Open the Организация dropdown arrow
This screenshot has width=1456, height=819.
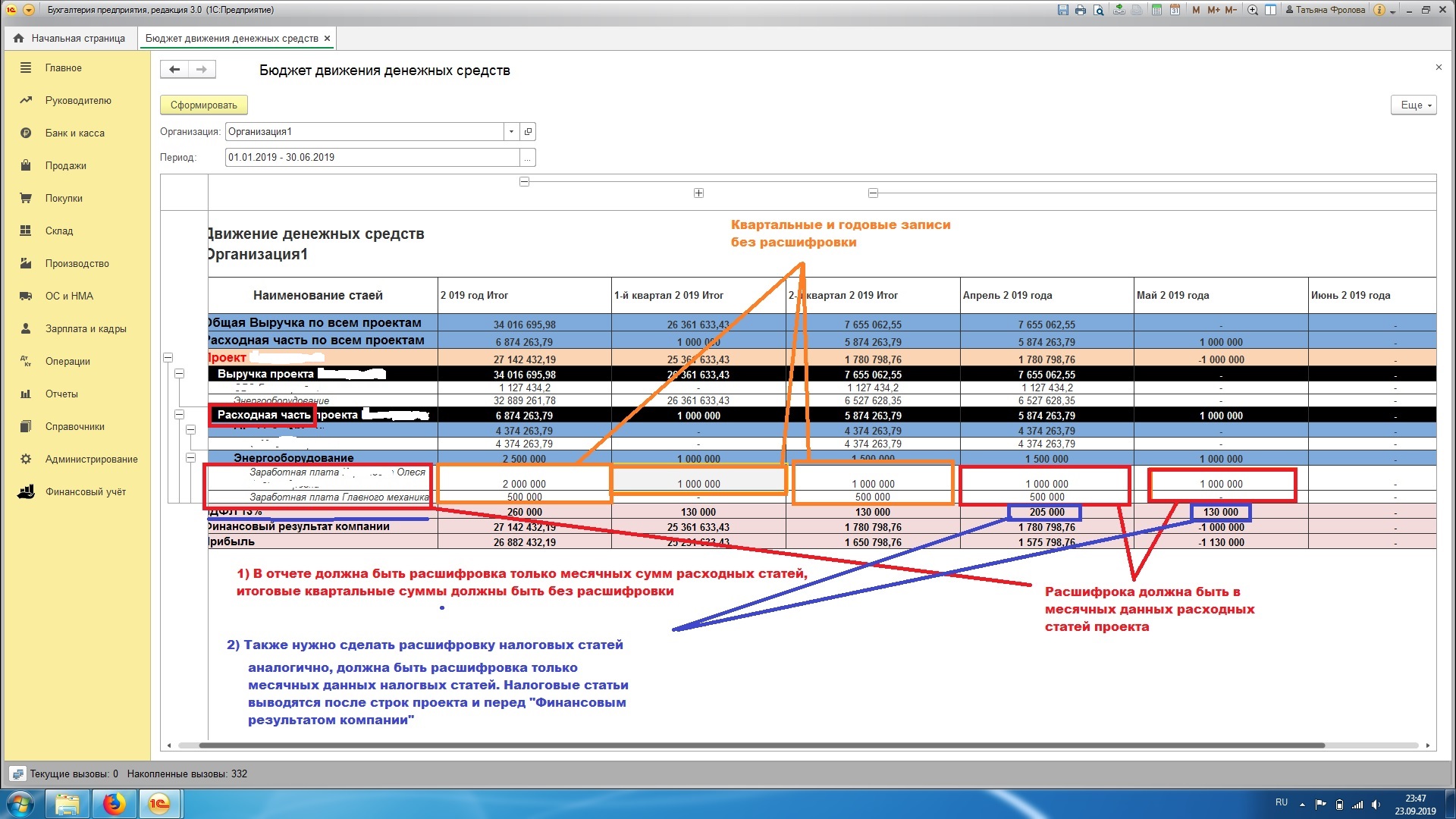[x=511, y=132]
